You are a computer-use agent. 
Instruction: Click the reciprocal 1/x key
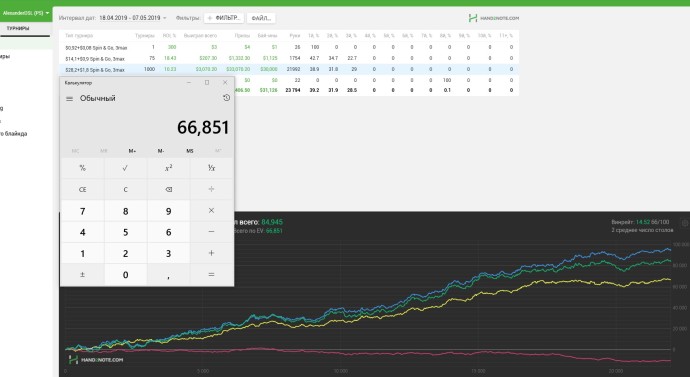[212, 168]
